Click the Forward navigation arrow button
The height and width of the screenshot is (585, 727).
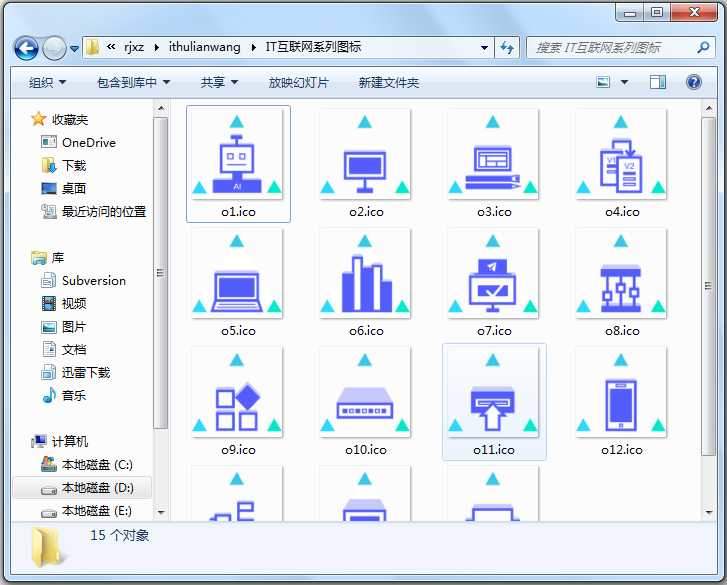[x=54, y=48]
